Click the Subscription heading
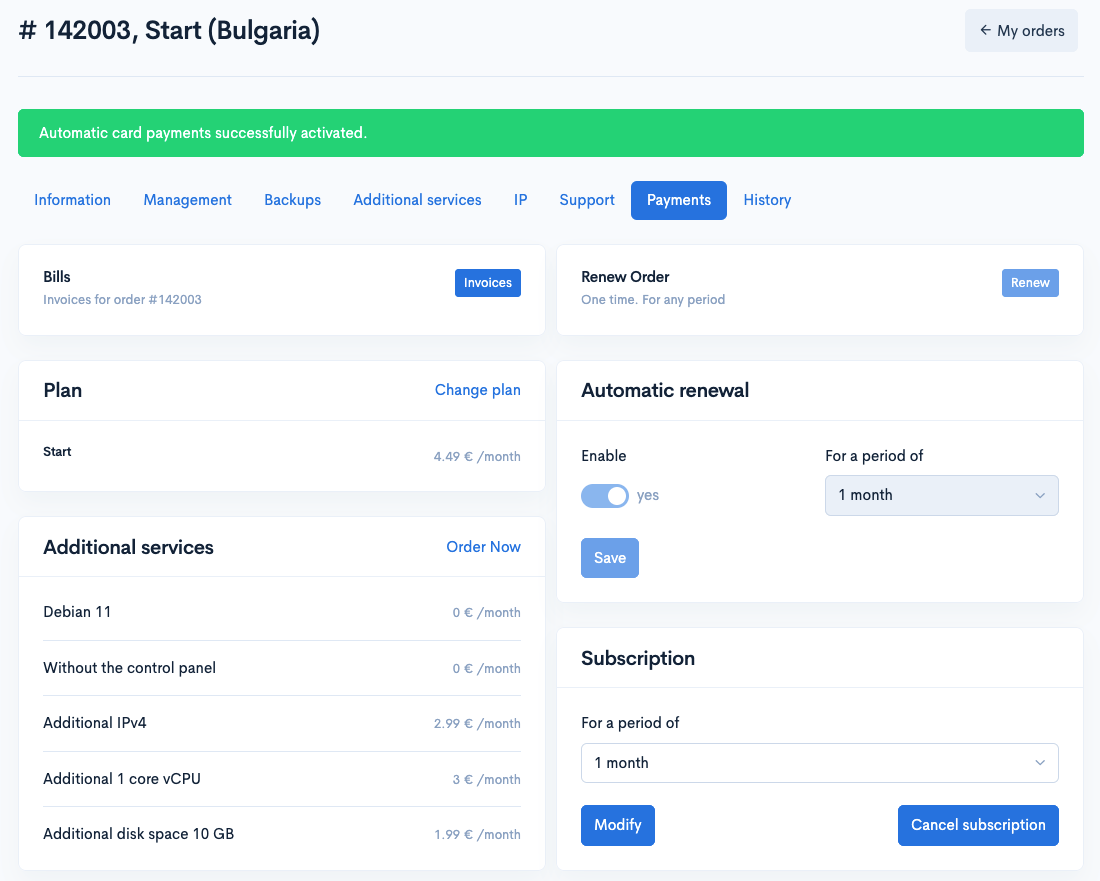This screenshot has height=881, width=1100. pyautogui.click(x=638, y=658)
